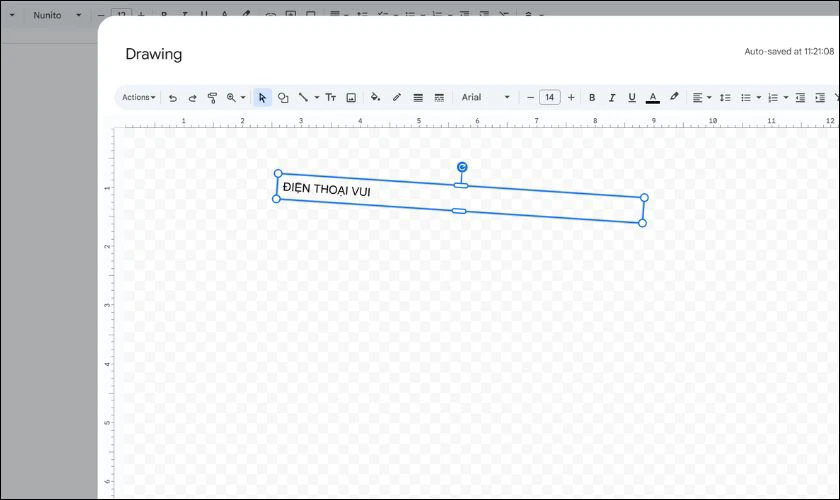840x500 pixels.
Task: Open the Highlight color marker
Action: pyautogui.click(x=674, y=97)
